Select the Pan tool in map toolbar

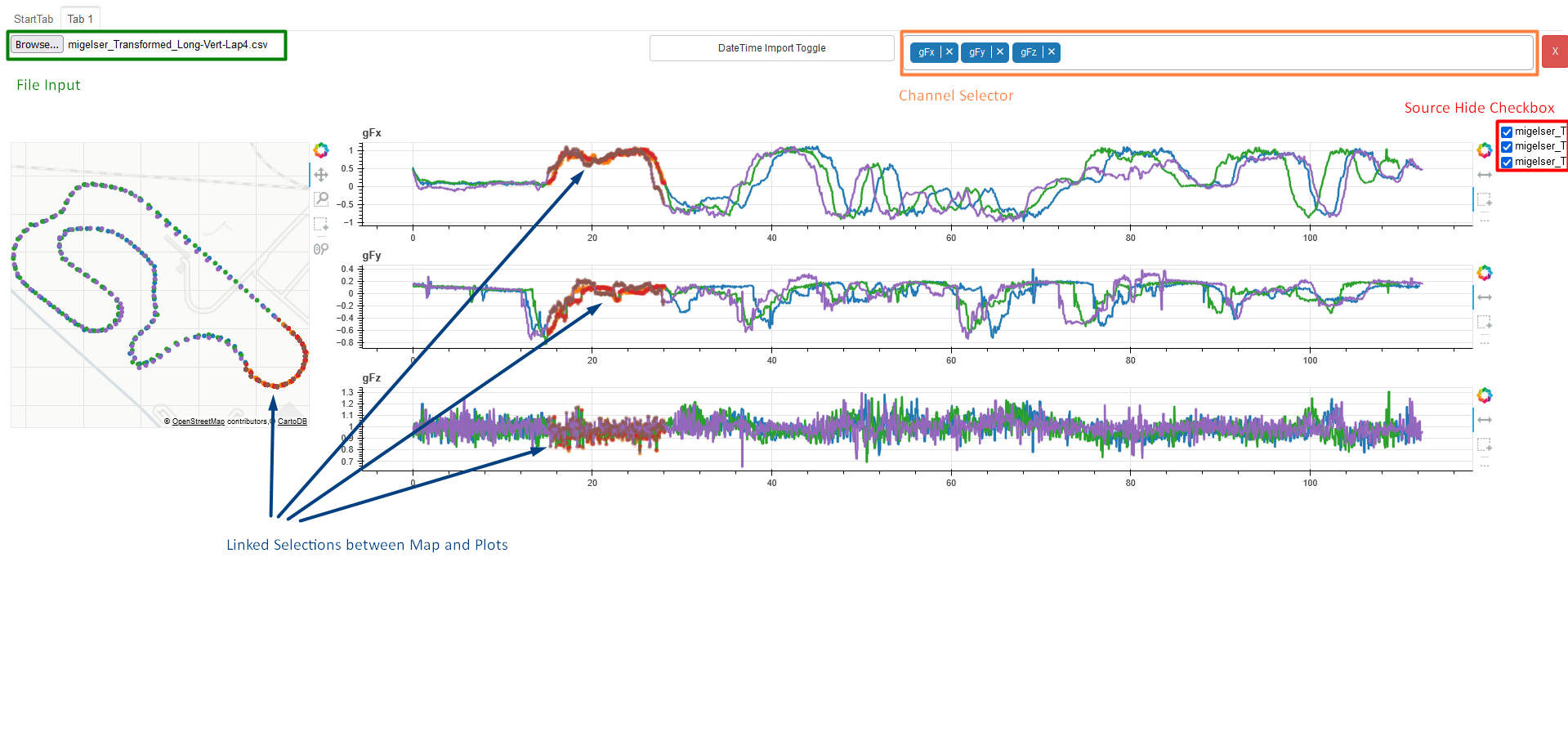(321, 175)
